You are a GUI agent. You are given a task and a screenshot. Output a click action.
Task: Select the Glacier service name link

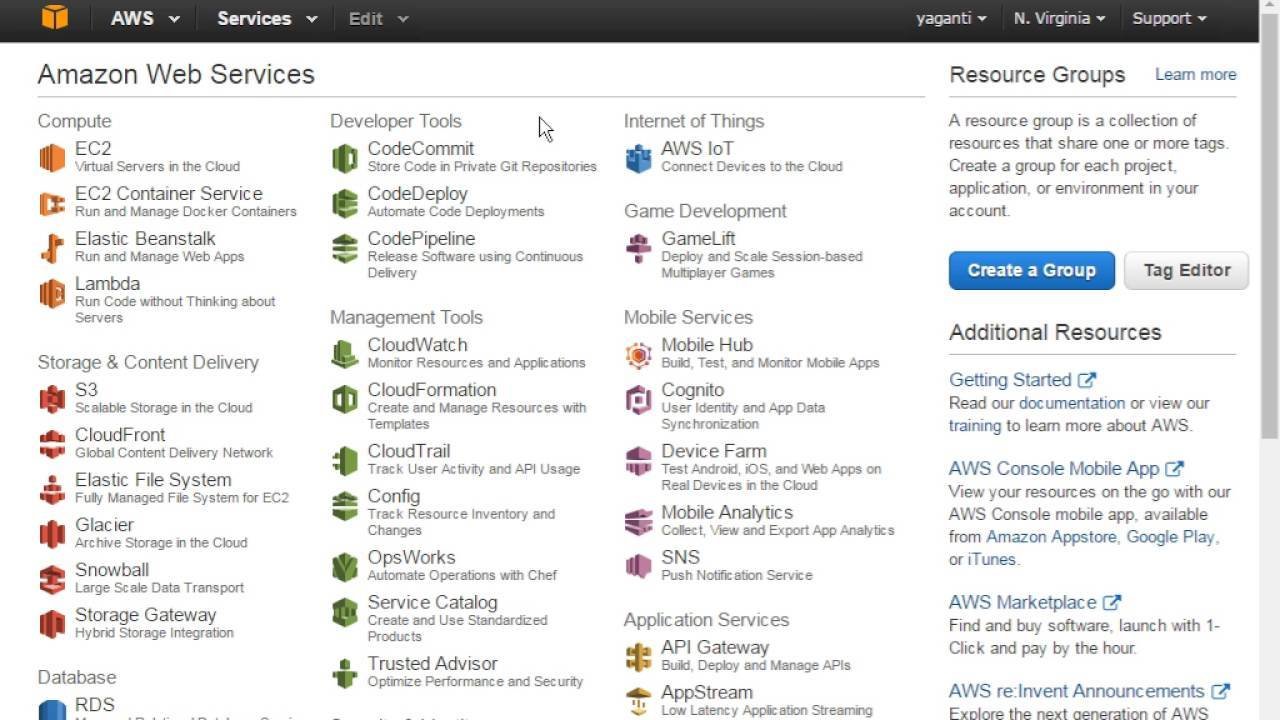(x=104, y=525)
